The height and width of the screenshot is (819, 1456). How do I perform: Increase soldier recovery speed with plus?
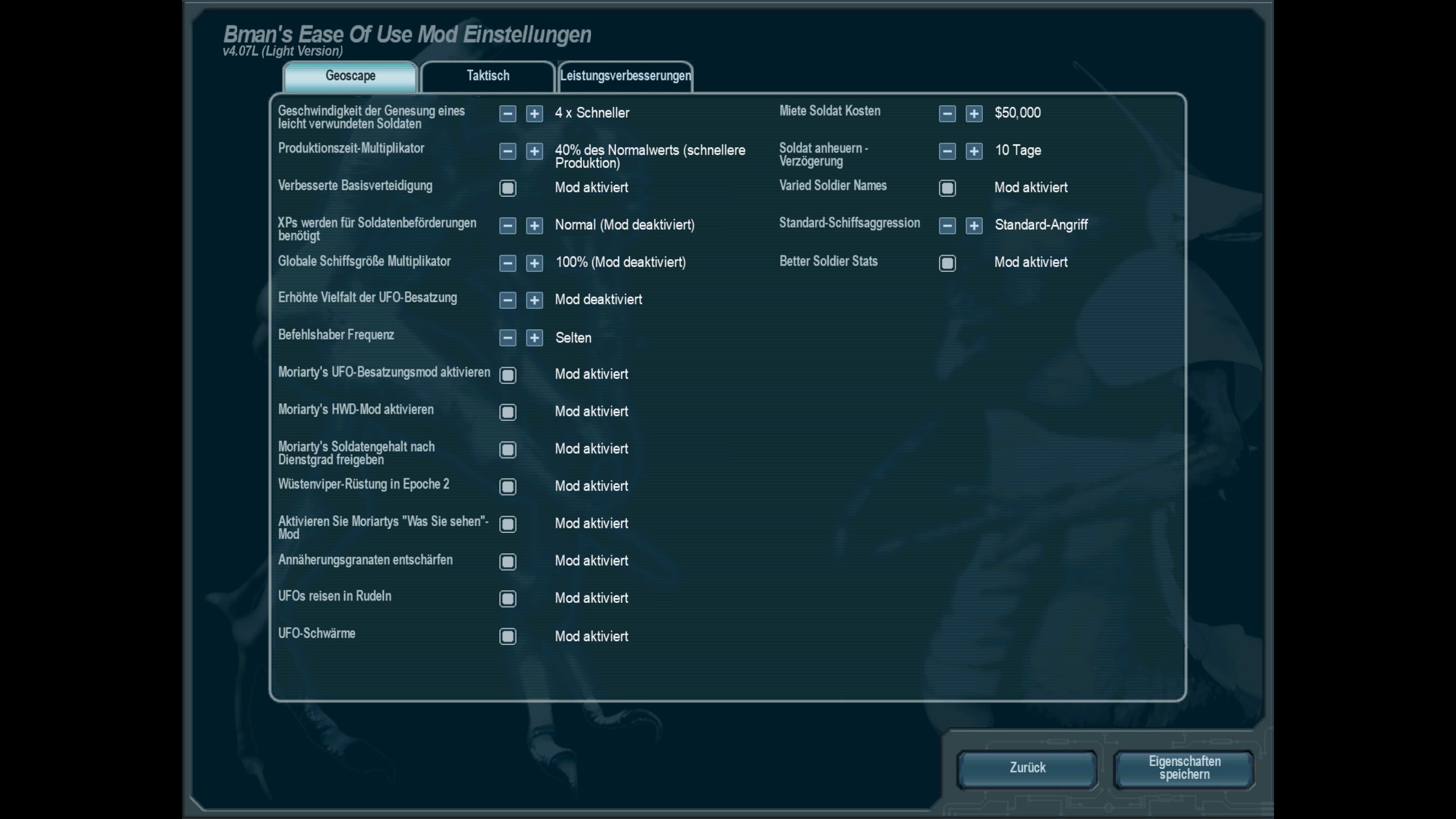tap(534, 114)
